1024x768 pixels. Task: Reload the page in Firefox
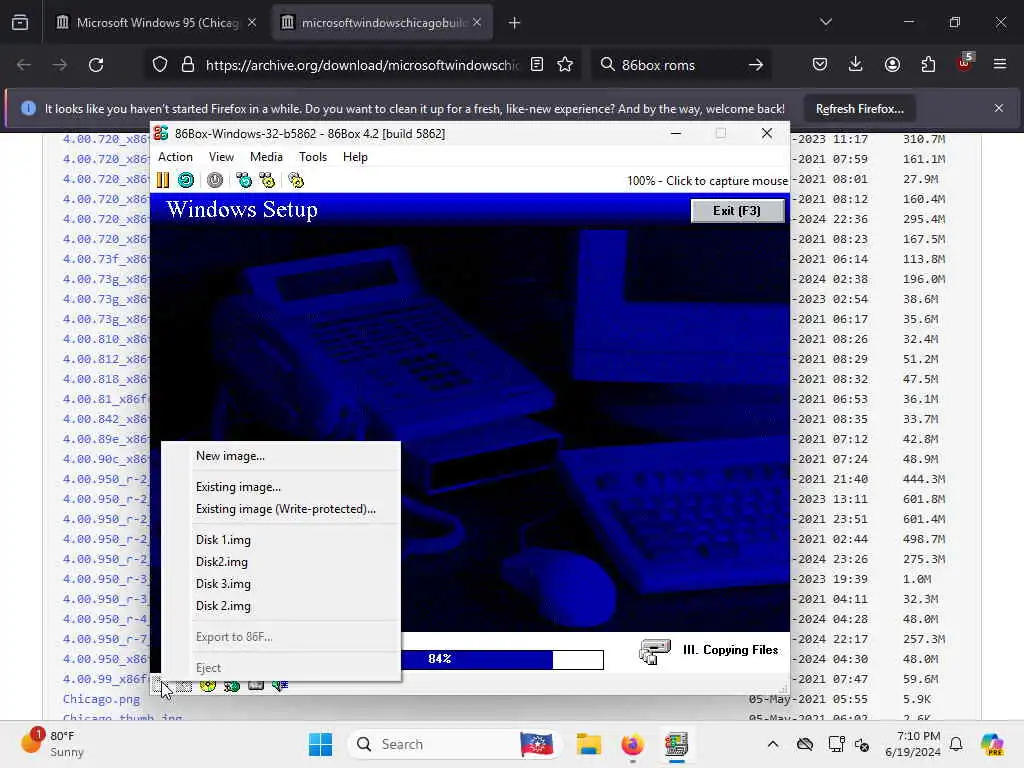pyautogui.click(x=96, y=65)
